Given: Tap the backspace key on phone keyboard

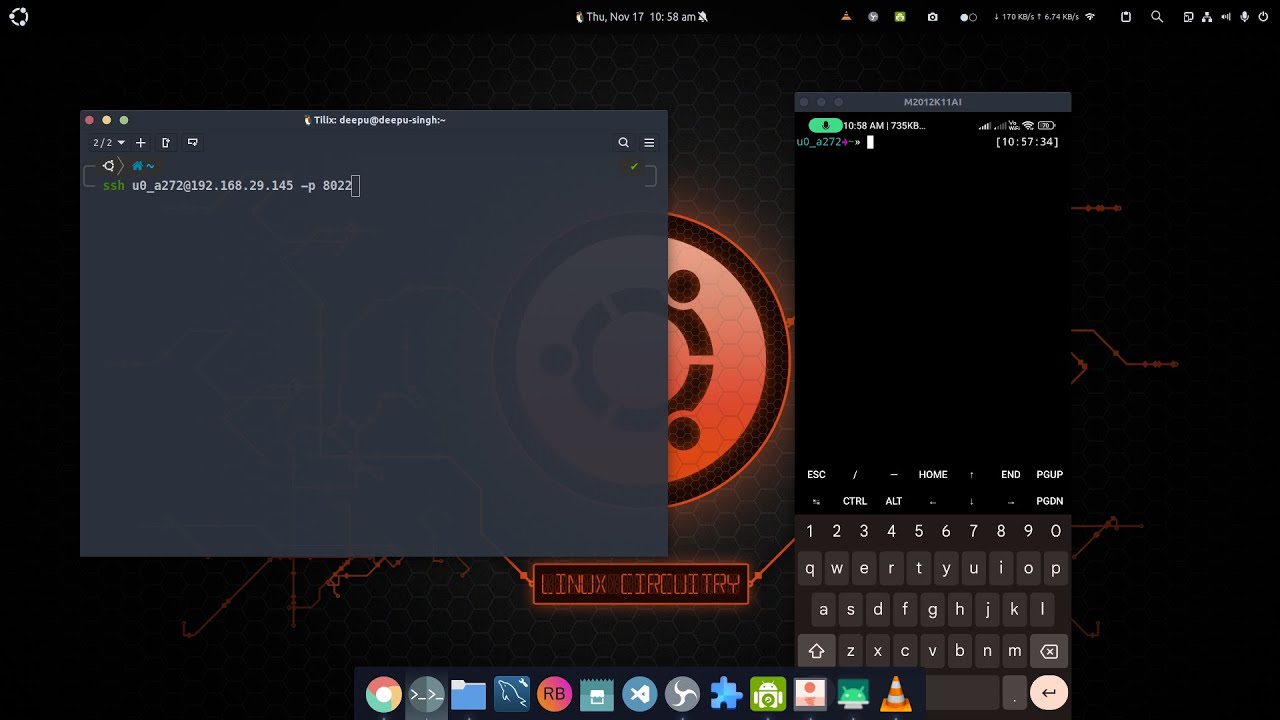Looking at the screenshot, I should tap(1049, 651).
